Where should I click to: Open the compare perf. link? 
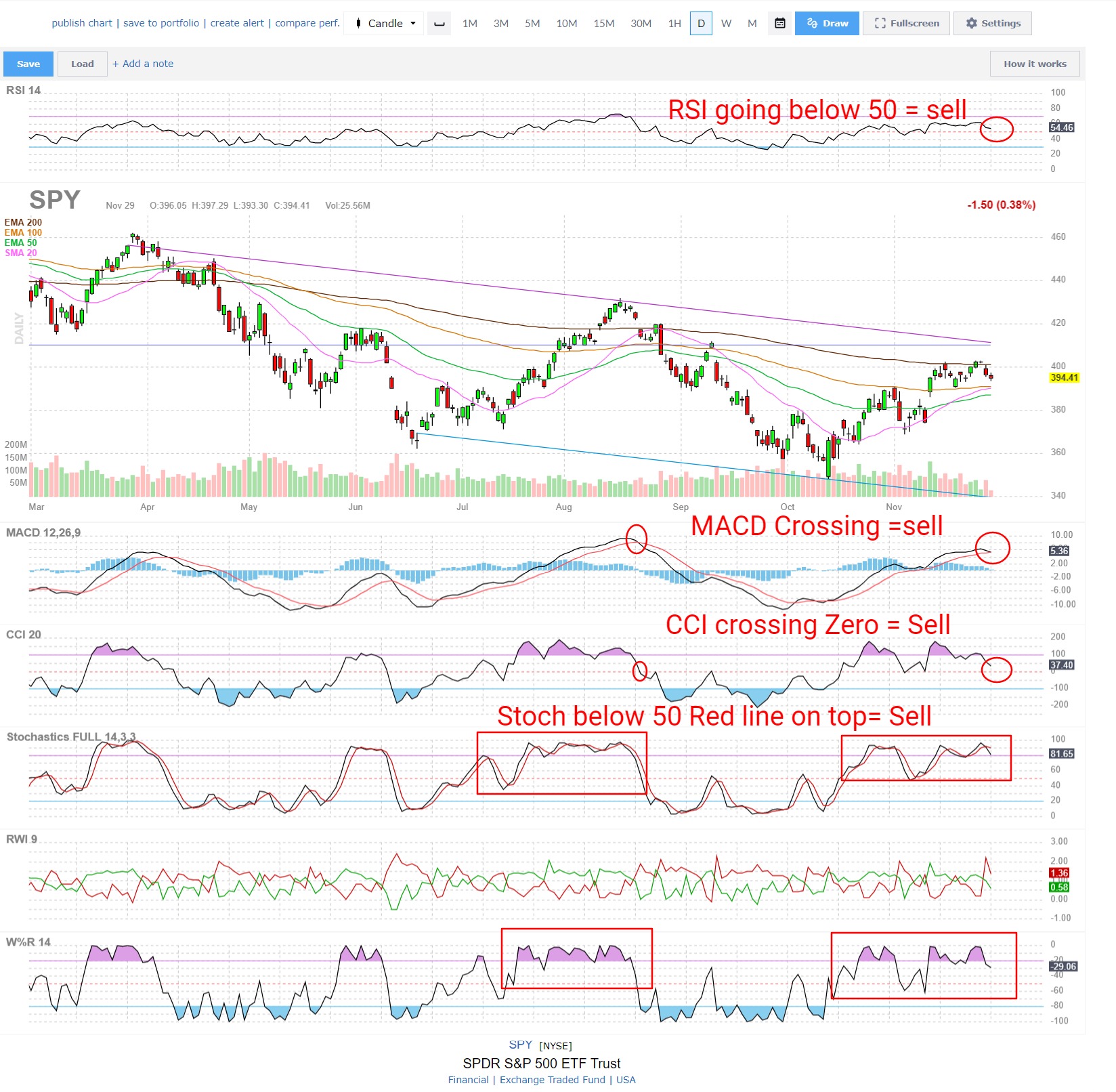click(307, 23)
